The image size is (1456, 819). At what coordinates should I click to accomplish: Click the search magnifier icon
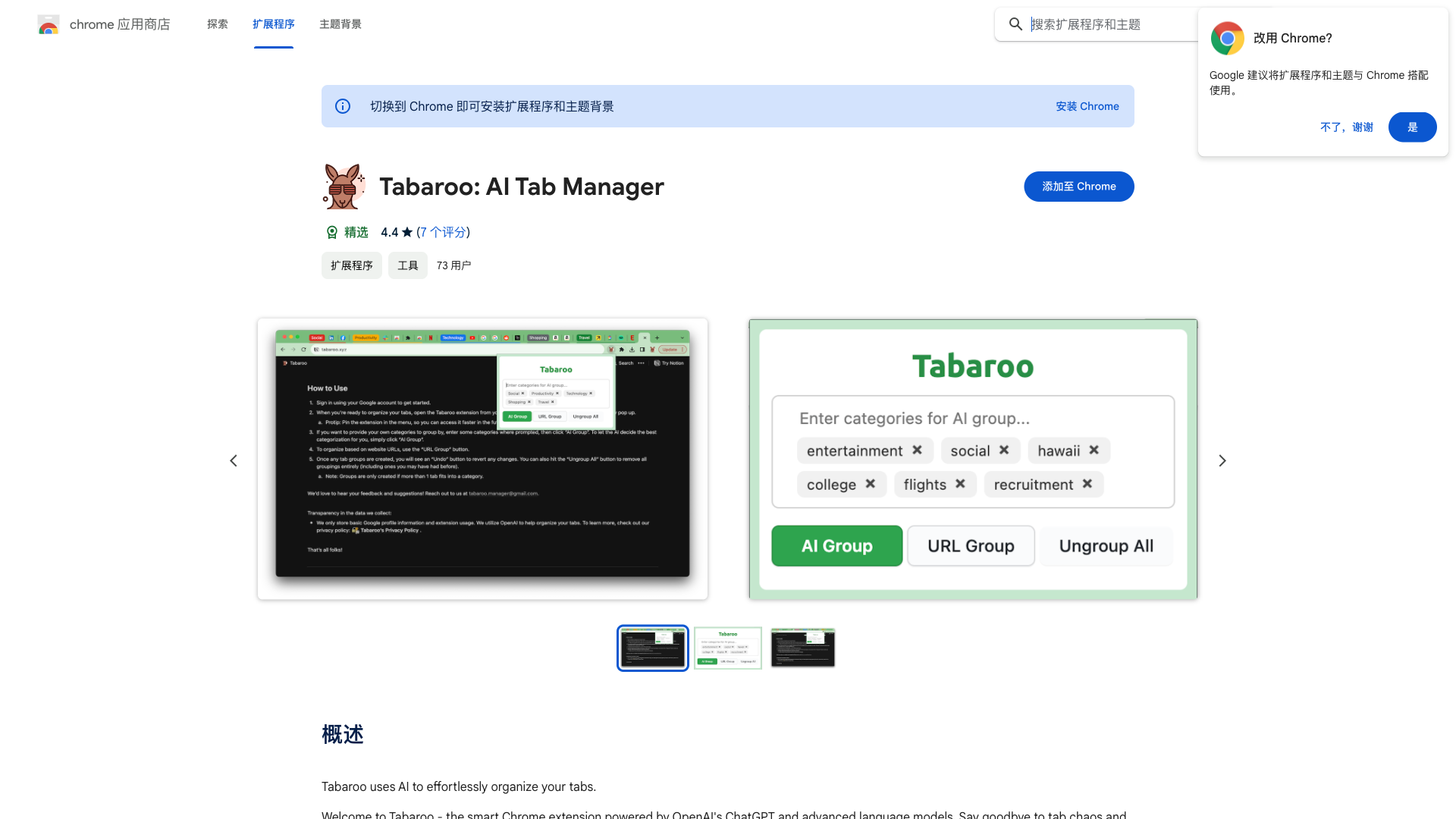tap(1015, 24)
